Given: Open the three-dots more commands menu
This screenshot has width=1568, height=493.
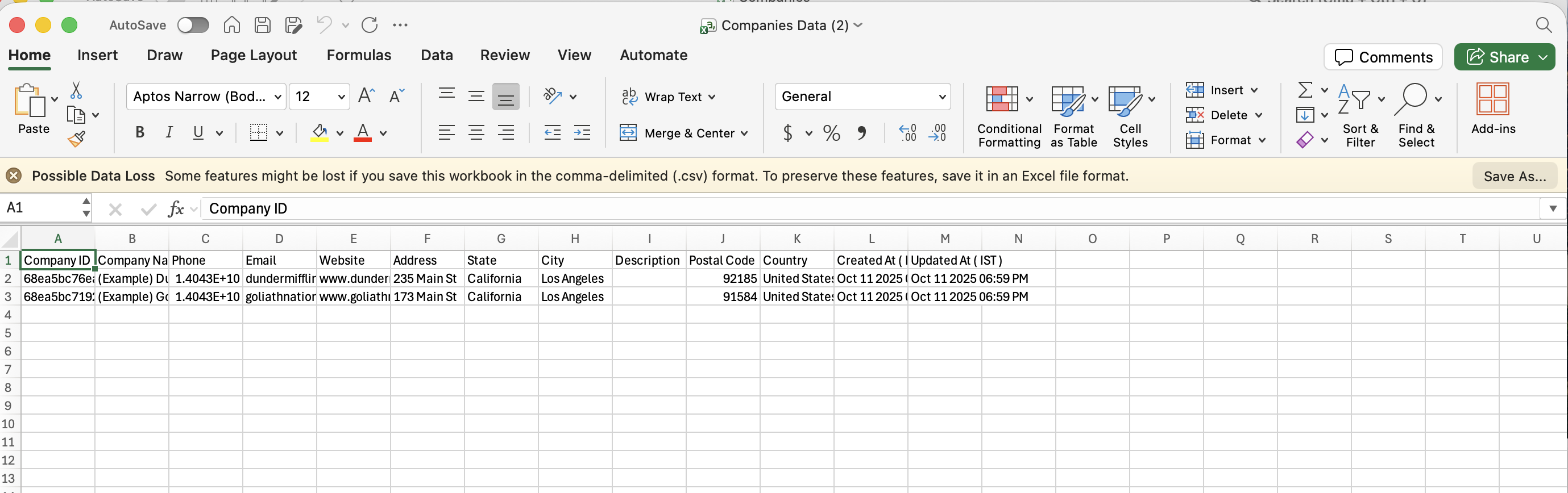Looking at the screenshot, I should pyautogui.click(x=400, y=25).
